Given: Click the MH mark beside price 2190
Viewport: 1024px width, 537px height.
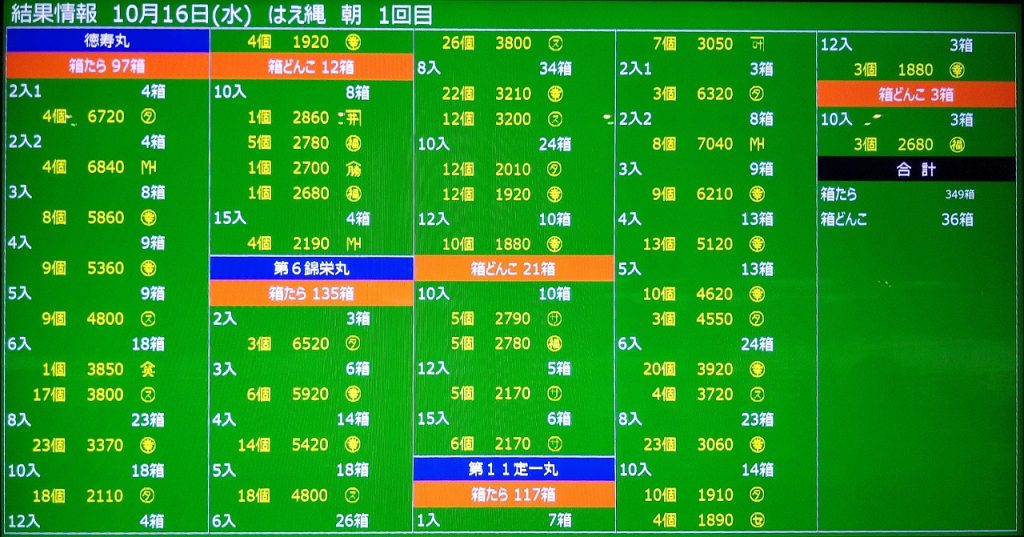Looking at the screenshot, I should coord(353,243).
